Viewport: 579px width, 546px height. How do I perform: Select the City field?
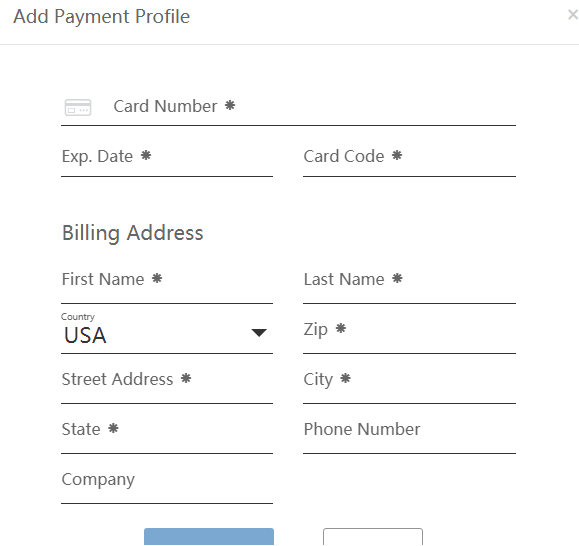(x=410, y=380)
